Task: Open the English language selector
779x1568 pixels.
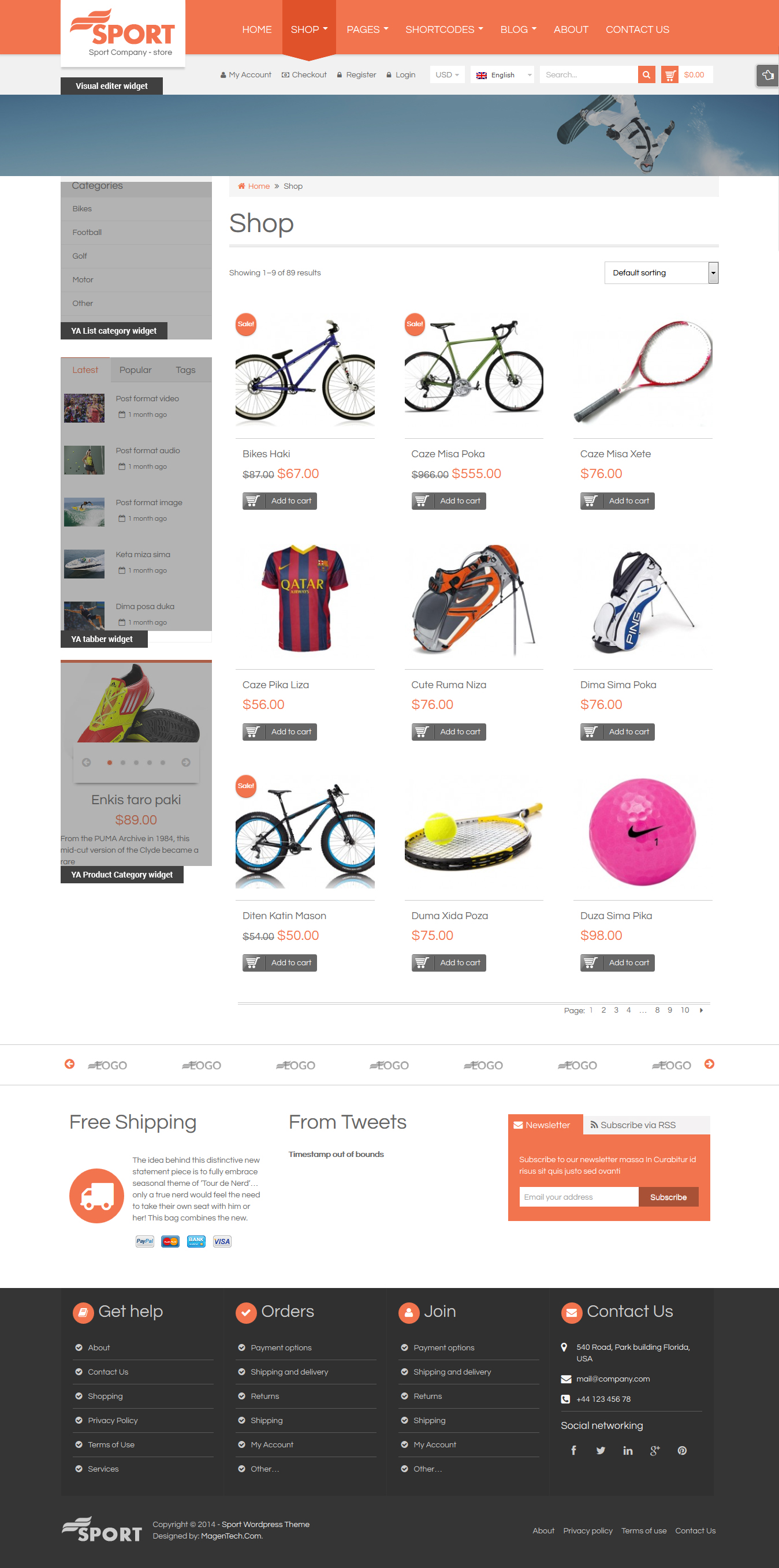Action: [502, 75]
